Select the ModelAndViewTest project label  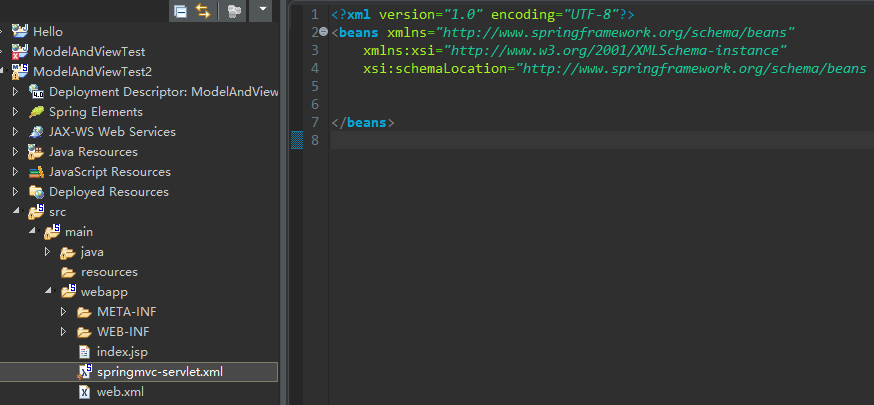(89, 52)
